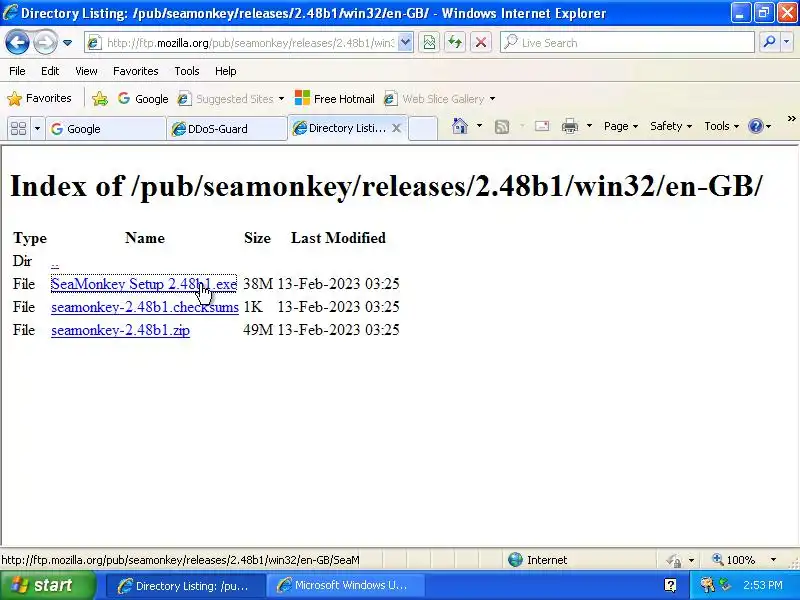Open Suggested Sites favorites item

[231, 98]
